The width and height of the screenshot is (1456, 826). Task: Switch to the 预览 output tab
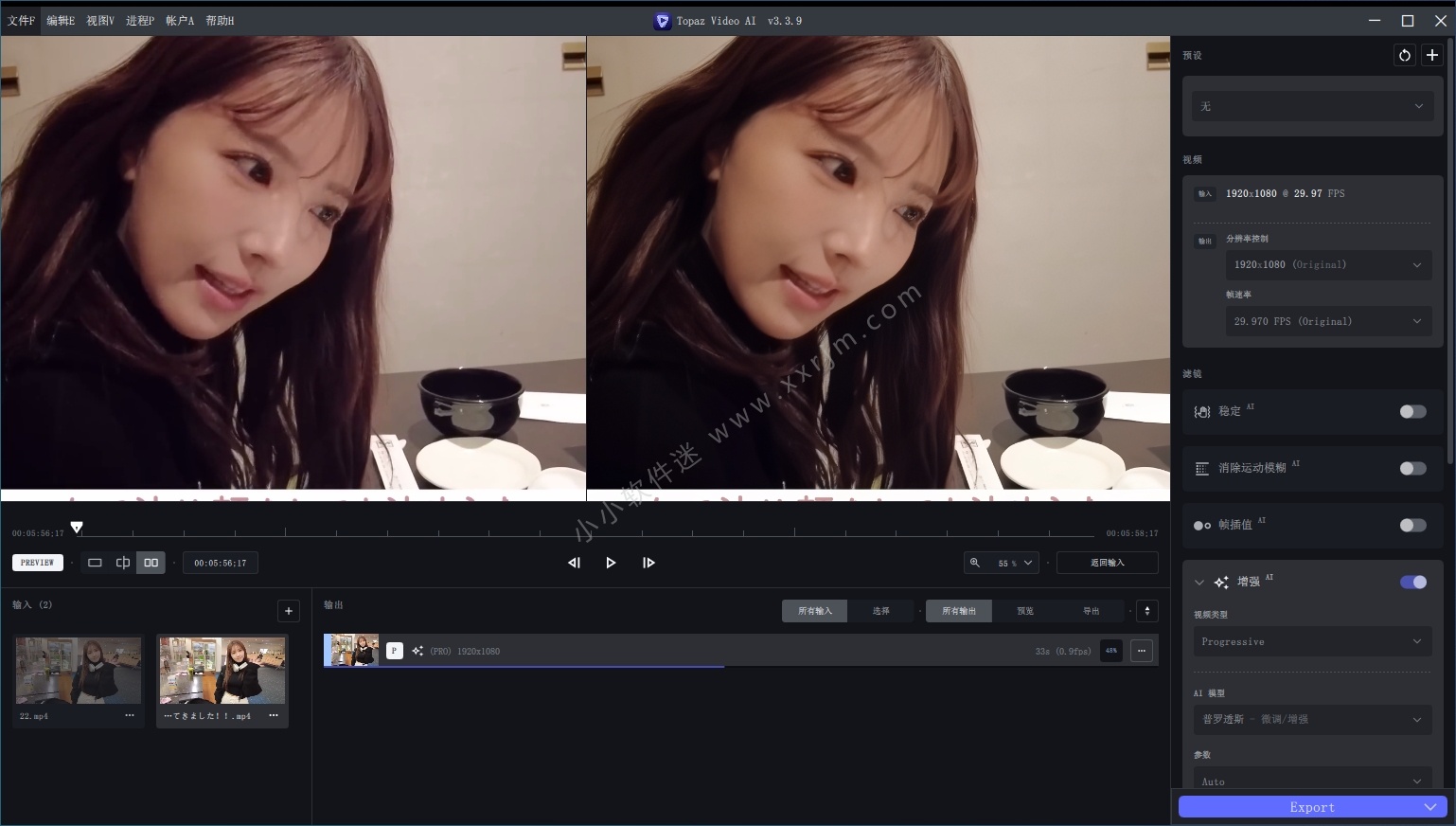pyautogui.click(x=1023, y=611)
